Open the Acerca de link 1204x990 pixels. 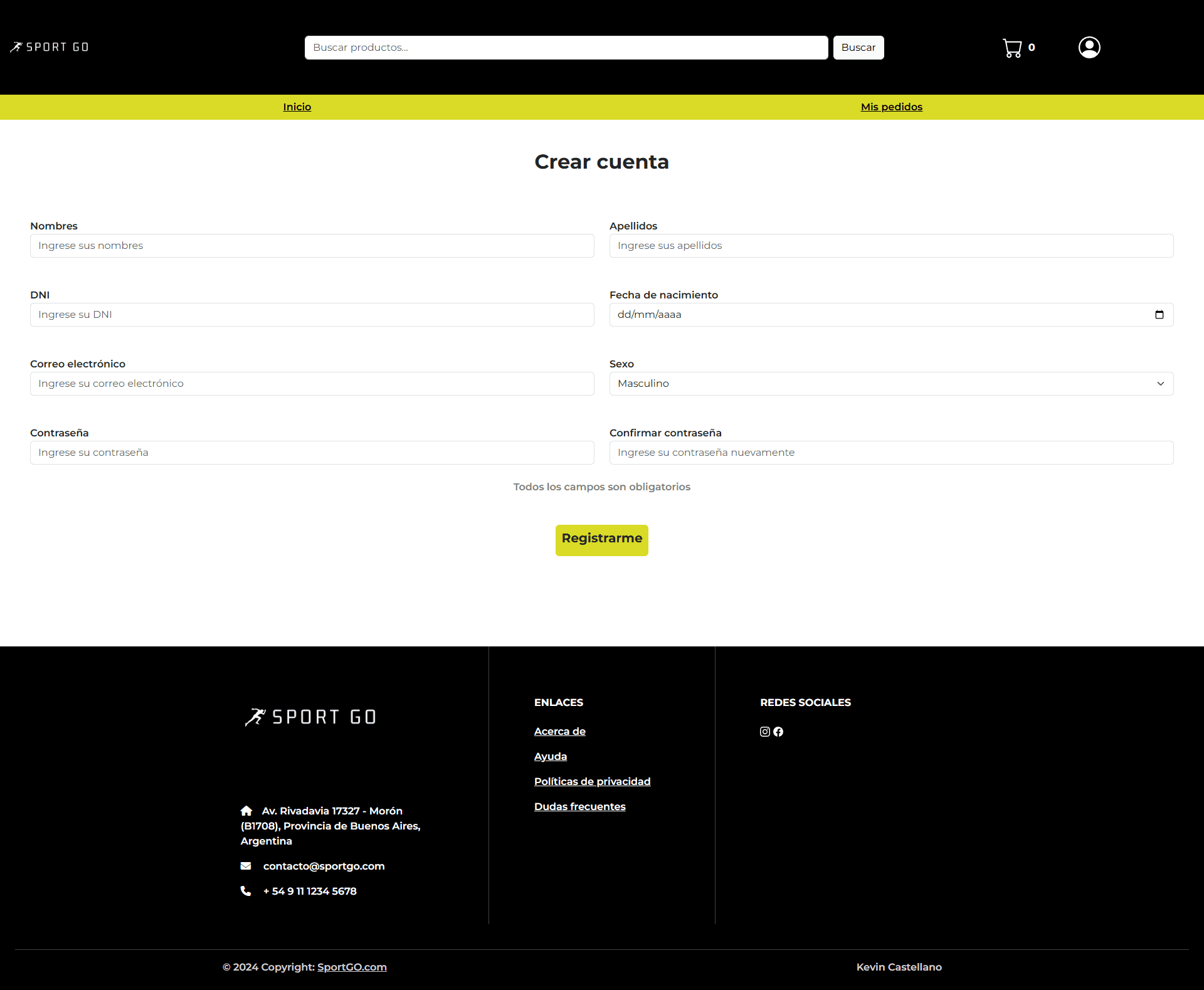559,731
